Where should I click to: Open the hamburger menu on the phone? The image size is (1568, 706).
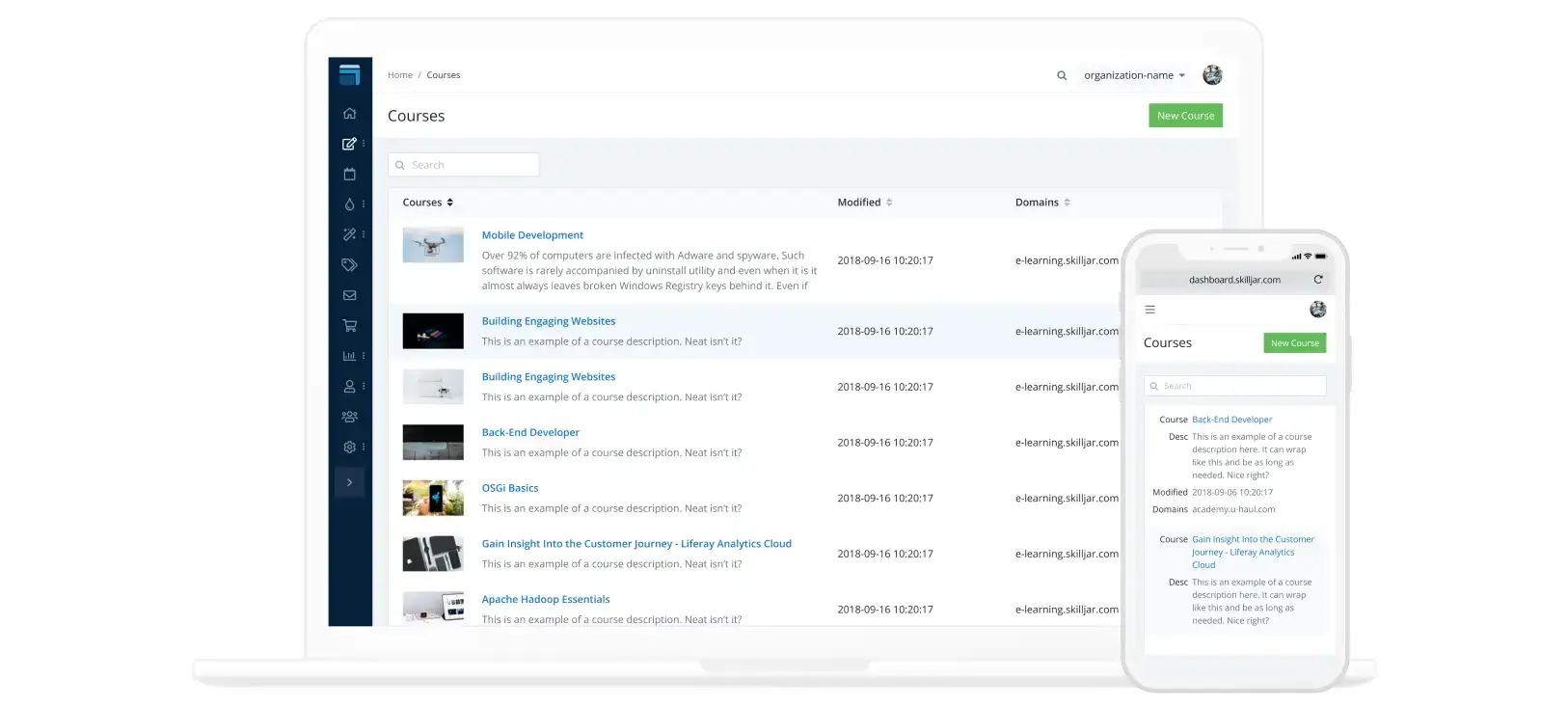coord(1149,310)
